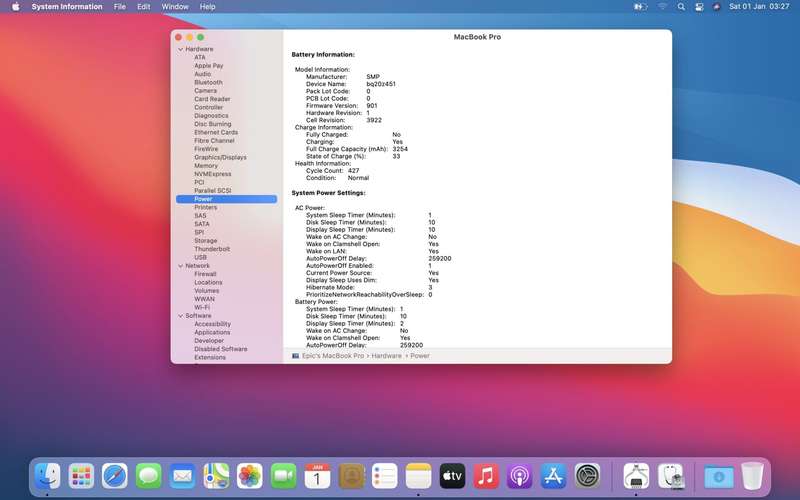Open Maps app in Dock
The width and height of the screenshot is (800, 500).
coord(216,476)
